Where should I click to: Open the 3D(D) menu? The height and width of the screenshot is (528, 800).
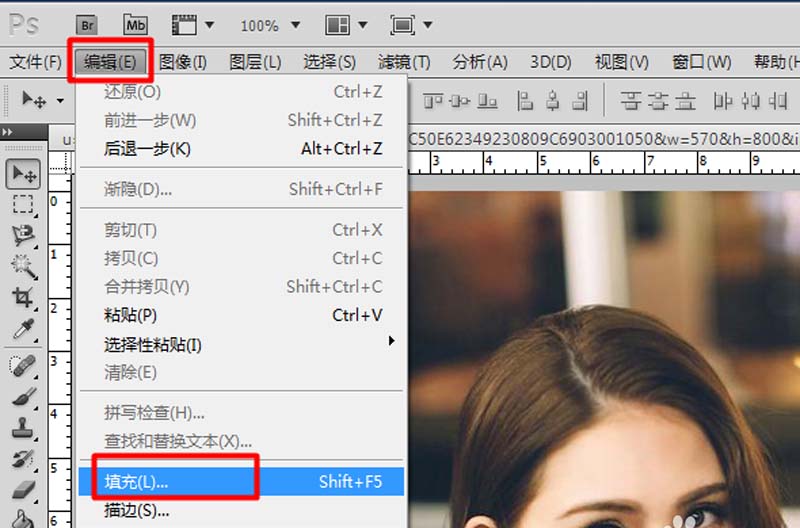tap(551, 62)
